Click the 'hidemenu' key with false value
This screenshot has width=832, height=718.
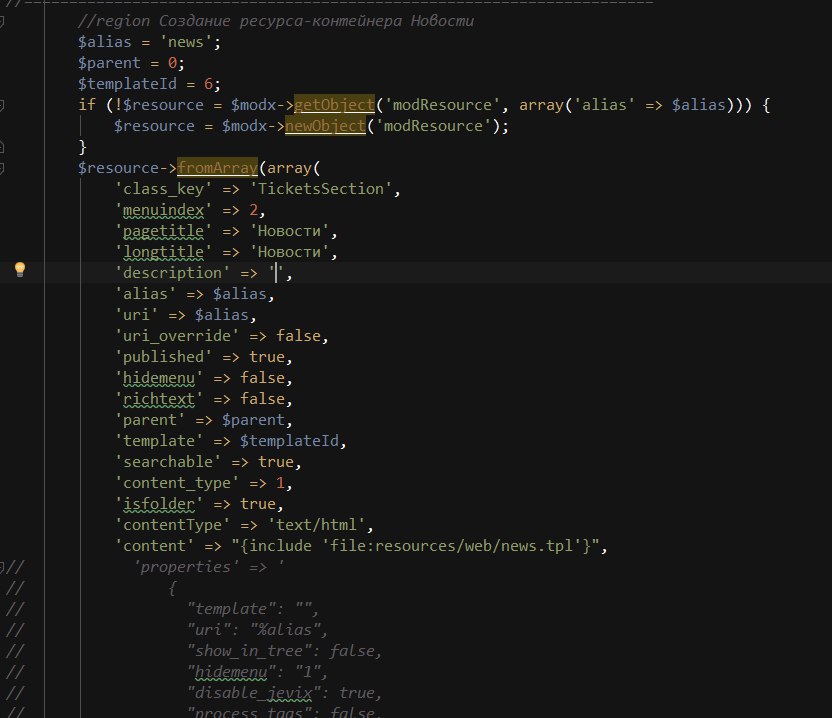pos(159,378)
